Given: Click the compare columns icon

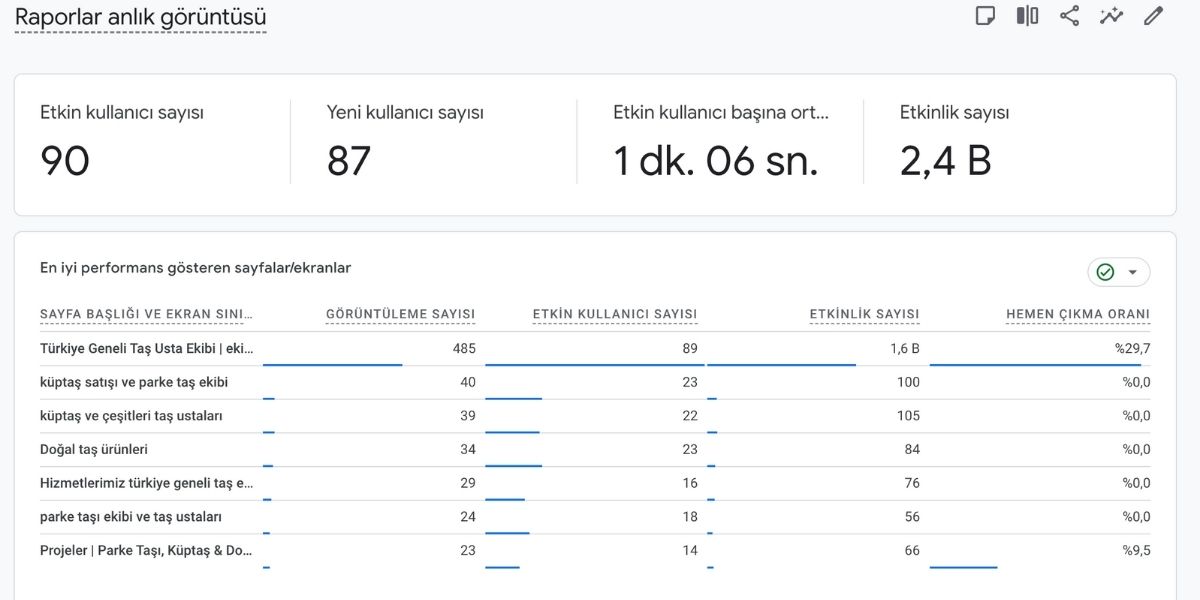Looking at the screenshot, I should (1027, 16).
